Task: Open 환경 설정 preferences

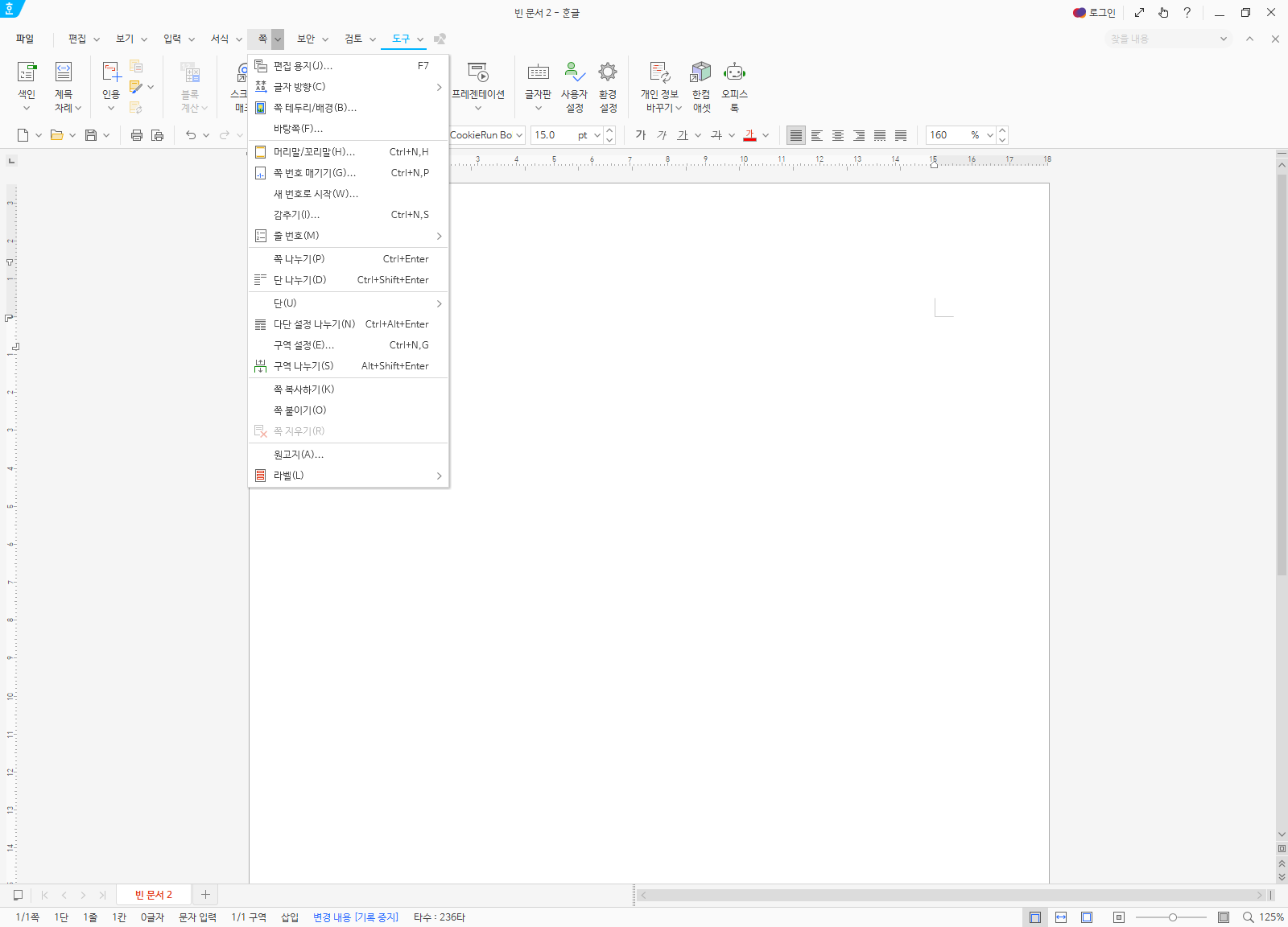Action: click(608, 86)
